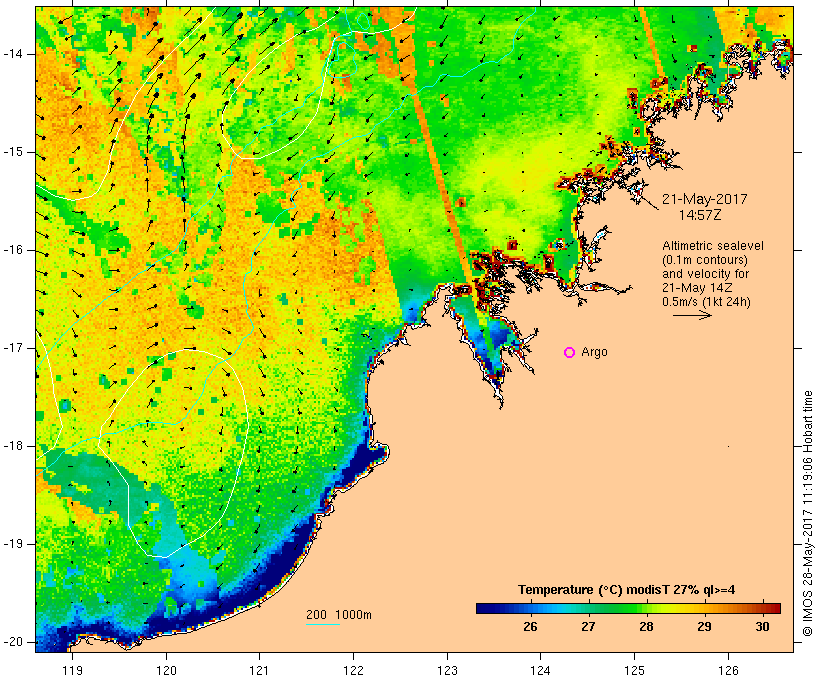Click the latitude label -20
Image resolution: width=820 pixels, height=680 pixels.
coord(12,642)
